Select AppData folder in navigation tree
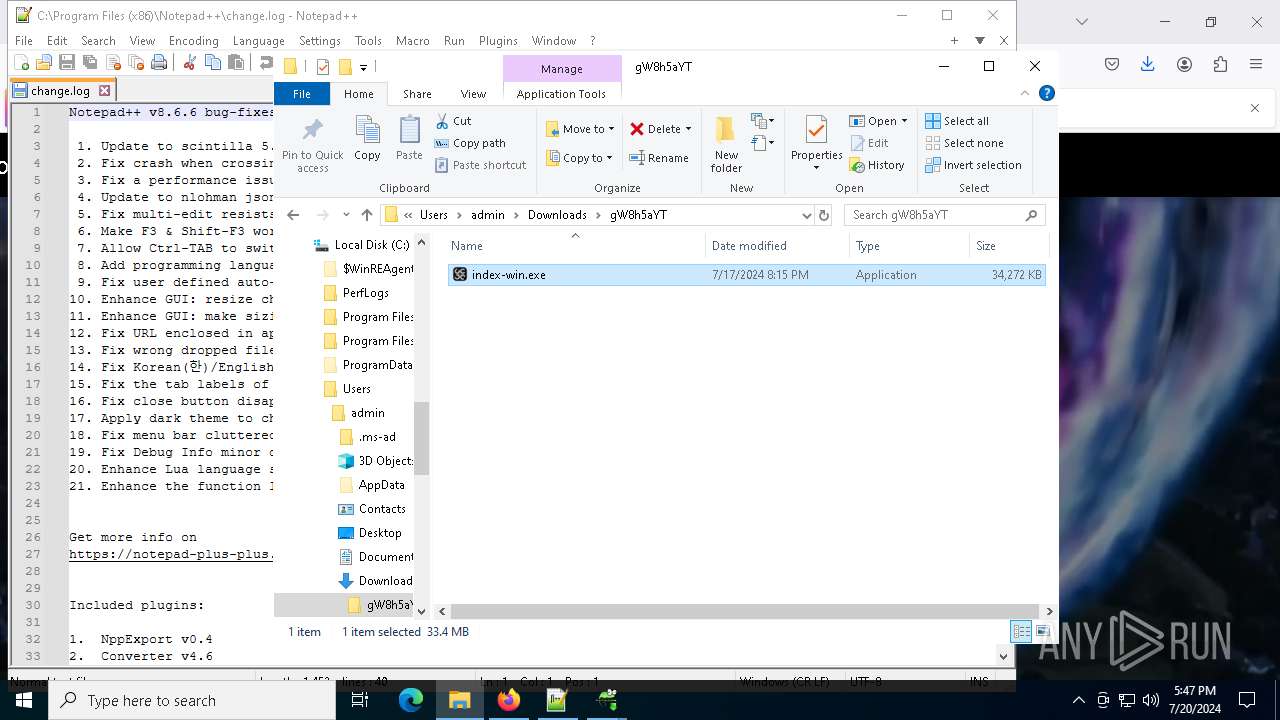This screenshot has width=1280, height=720. (x=381, y=485)
